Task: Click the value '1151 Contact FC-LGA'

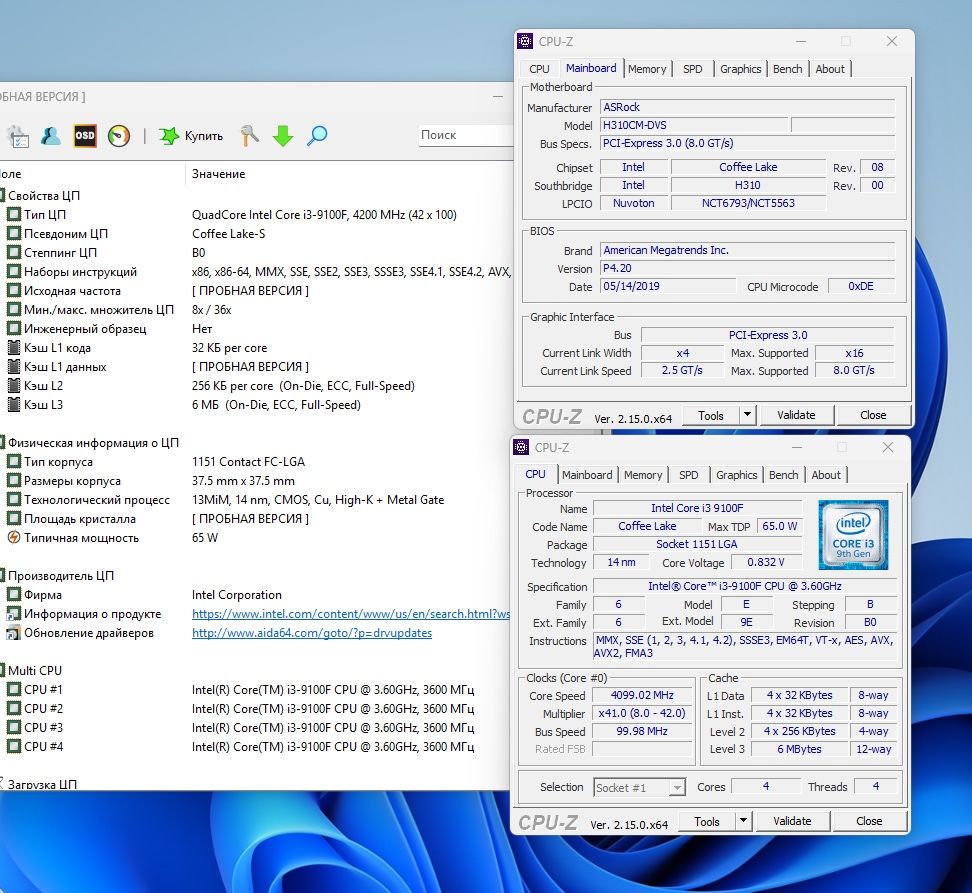Action: click(x=249, y=462)
